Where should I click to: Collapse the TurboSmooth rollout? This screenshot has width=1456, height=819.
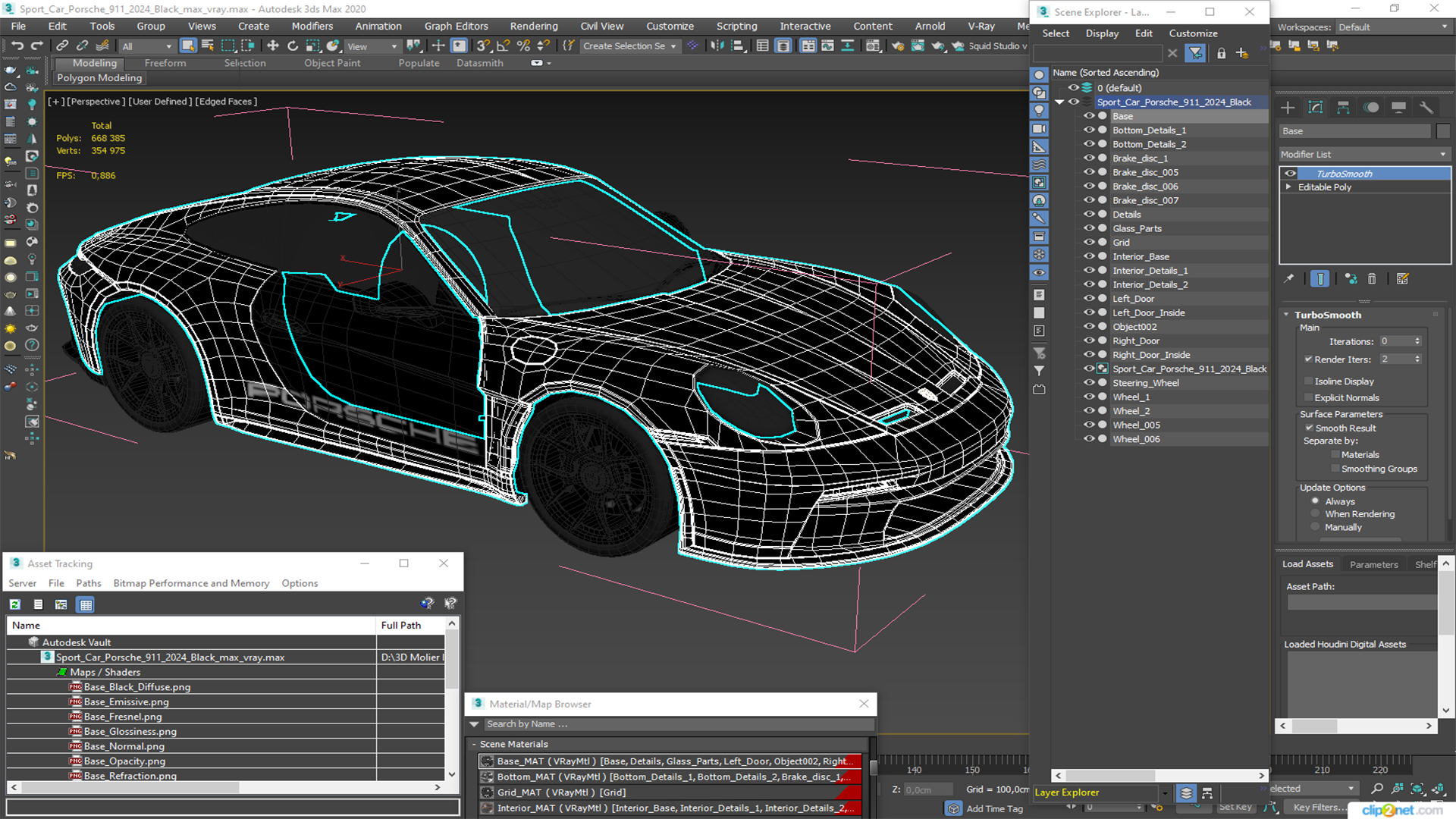click(x=1286, y=315)
